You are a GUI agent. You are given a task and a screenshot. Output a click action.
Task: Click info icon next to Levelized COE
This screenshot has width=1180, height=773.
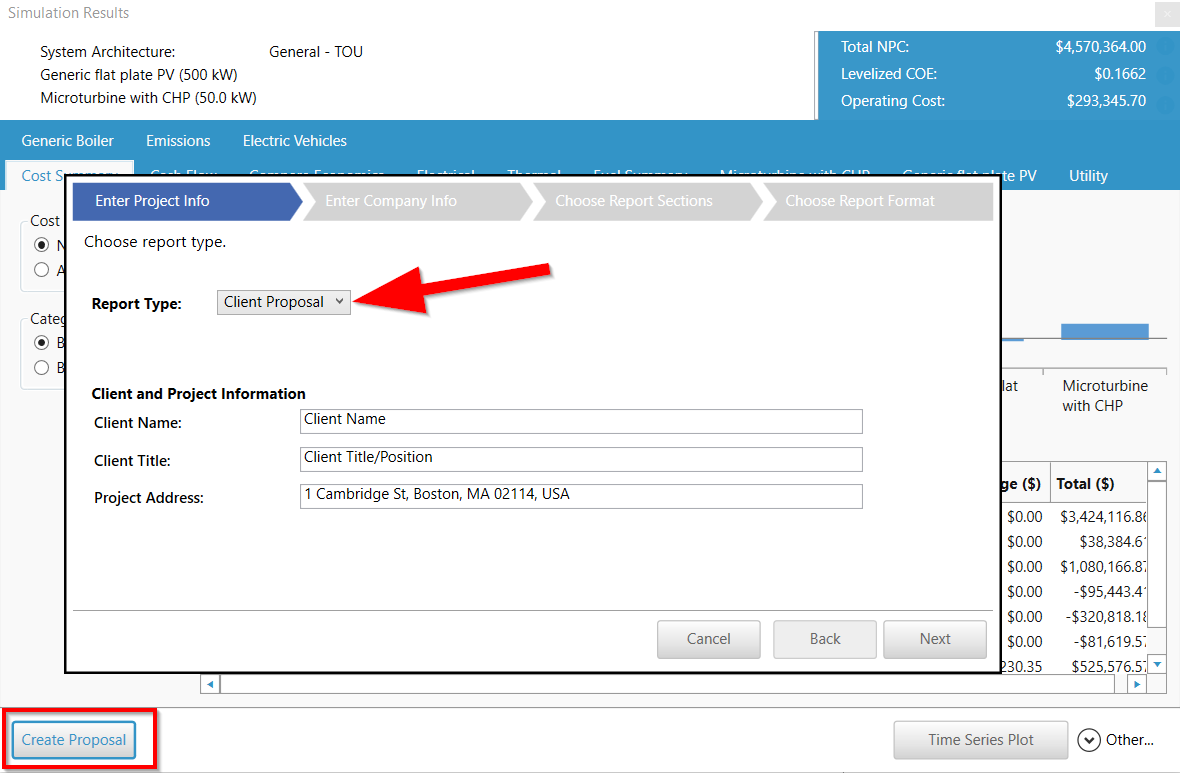click(x=1165, y=74)
